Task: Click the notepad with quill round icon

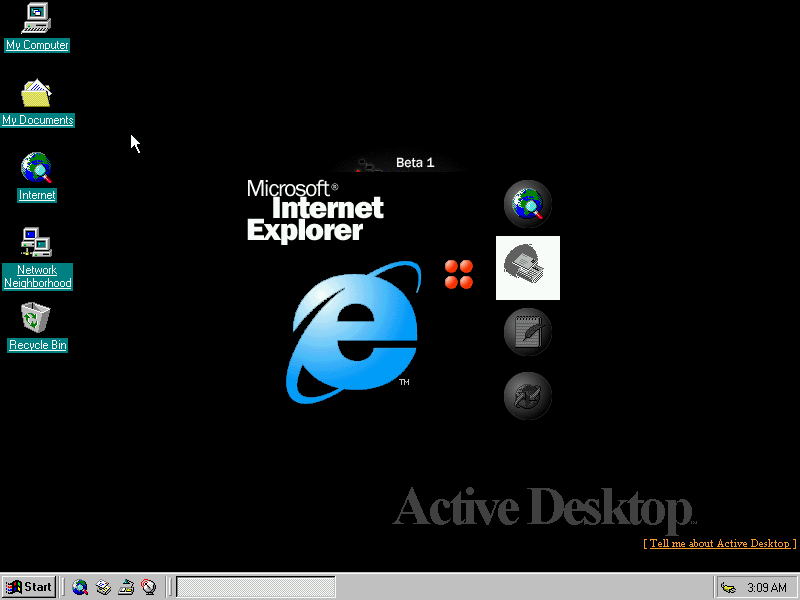Action: pyautogui.click(x=527, y=332)
